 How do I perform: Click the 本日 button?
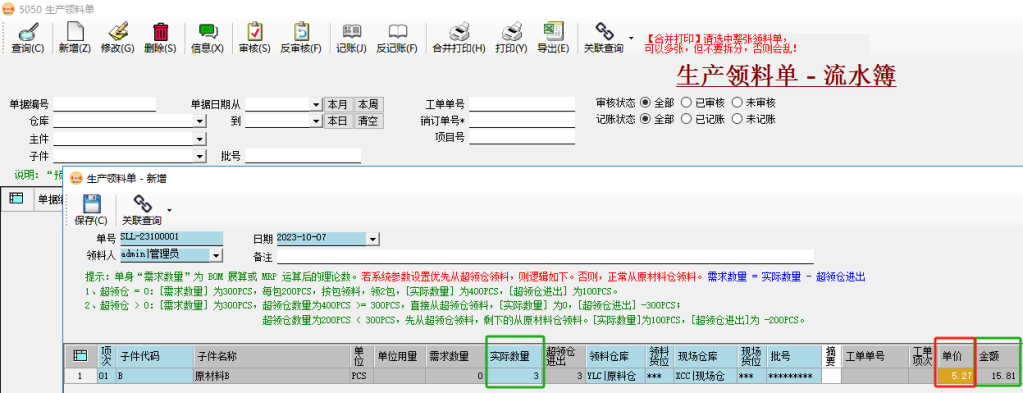(337, 121)
